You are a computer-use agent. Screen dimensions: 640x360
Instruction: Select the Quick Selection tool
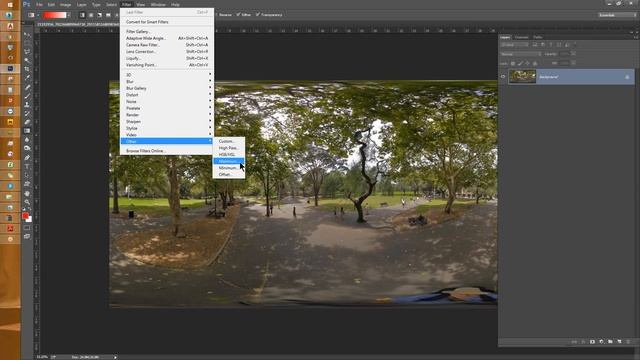(x=27, y=60)
